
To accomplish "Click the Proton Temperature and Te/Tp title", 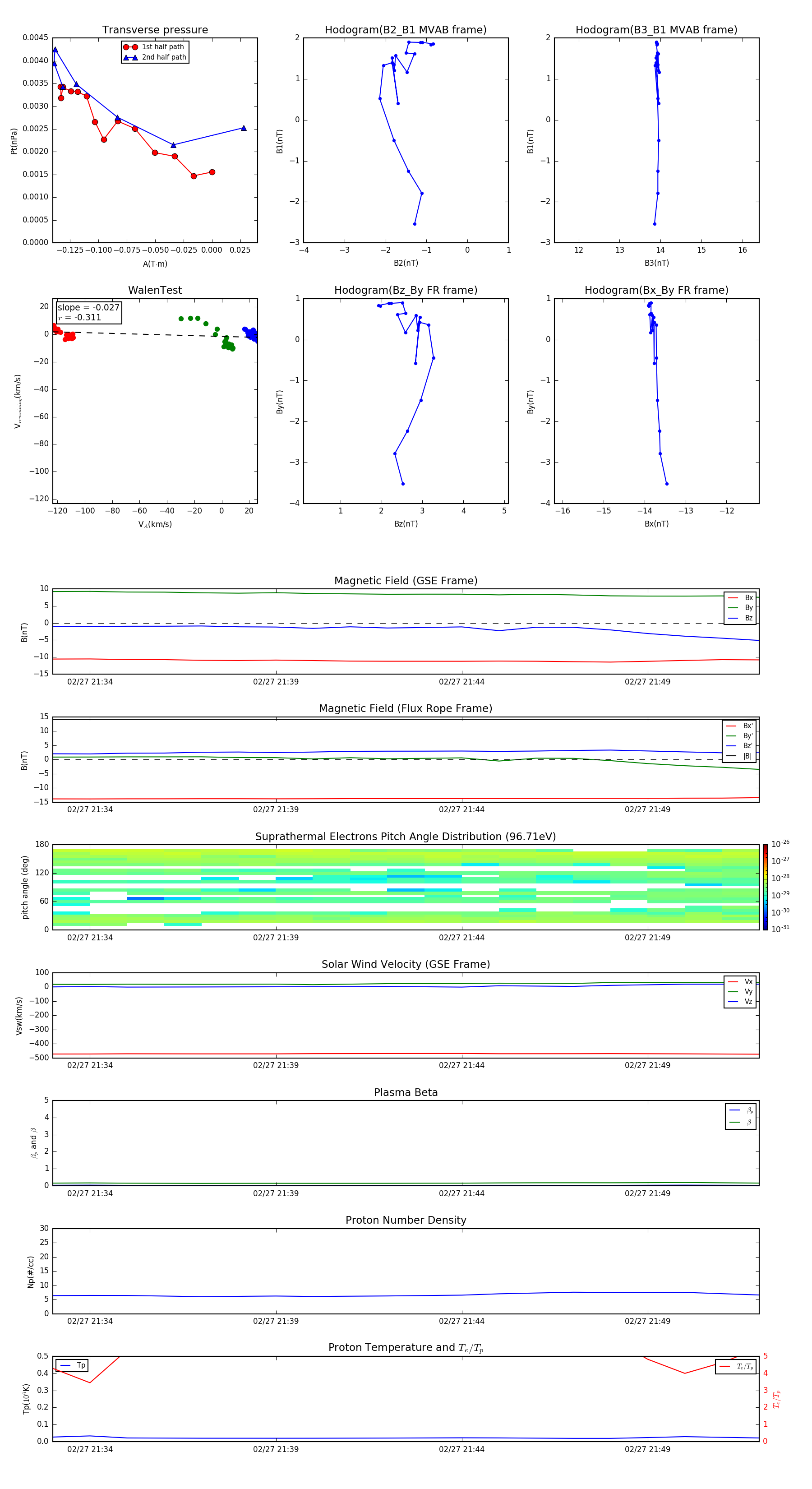I will [x=406, y=1348].
